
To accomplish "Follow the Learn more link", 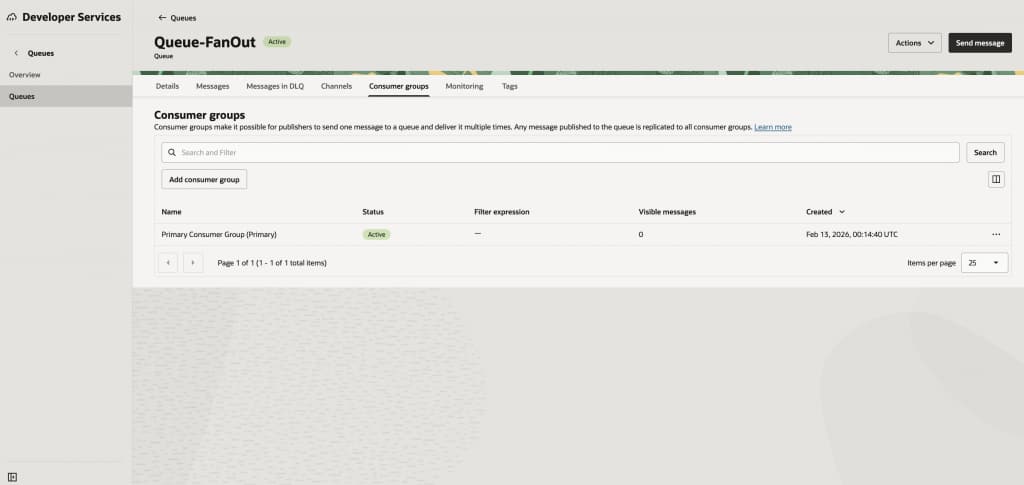I will (773, 127).
